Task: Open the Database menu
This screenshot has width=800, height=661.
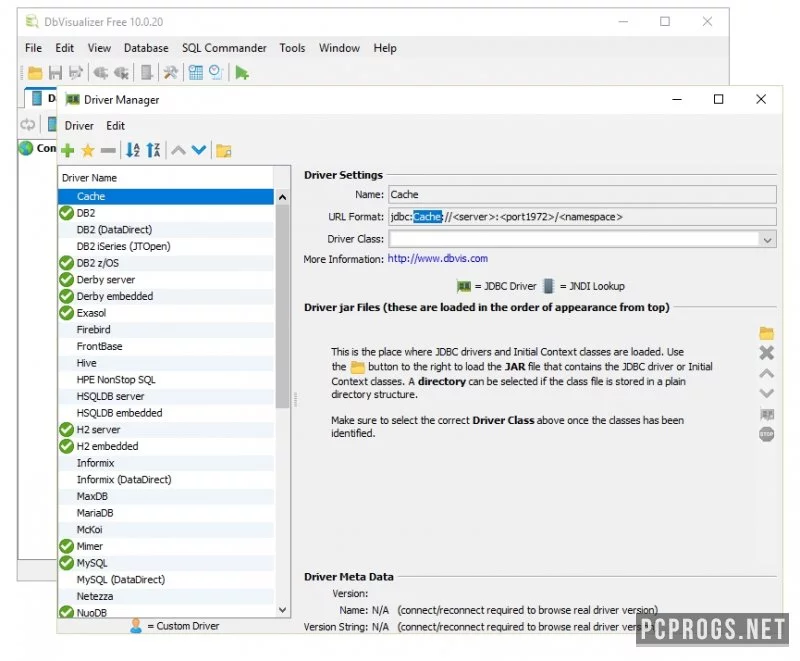Action: point(146,48)
